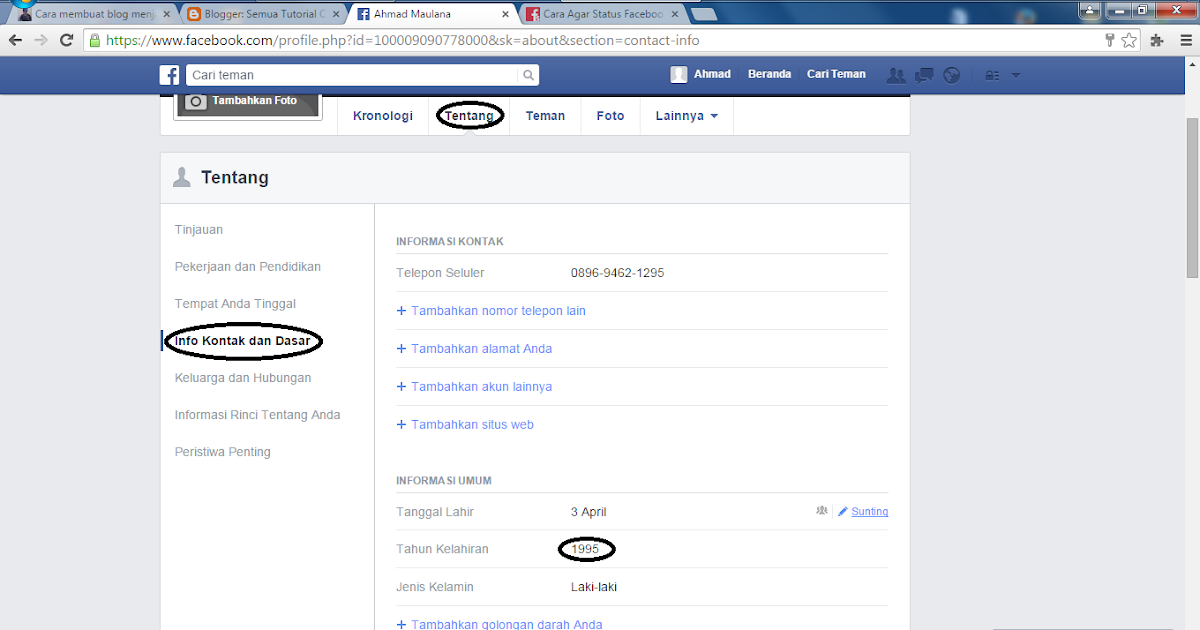Close the Ahmad Maulana tab

pos(506,15)
